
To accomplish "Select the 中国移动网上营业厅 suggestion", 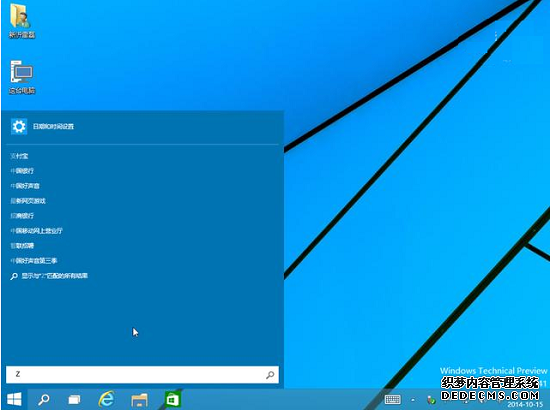I will pos(36,231).
